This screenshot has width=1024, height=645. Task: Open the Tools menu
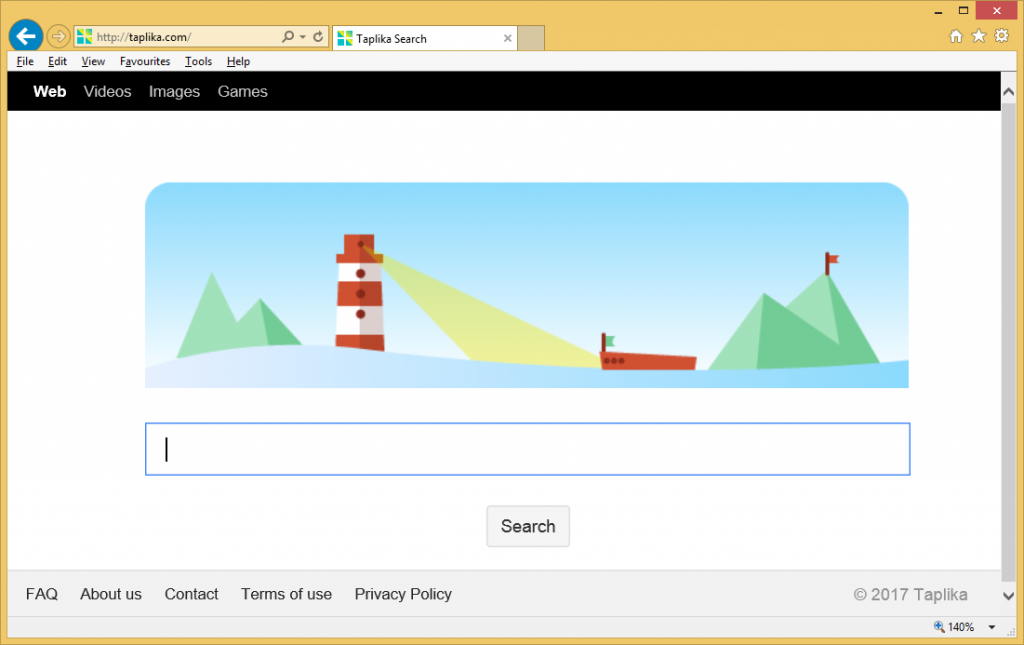pos(198,61)
